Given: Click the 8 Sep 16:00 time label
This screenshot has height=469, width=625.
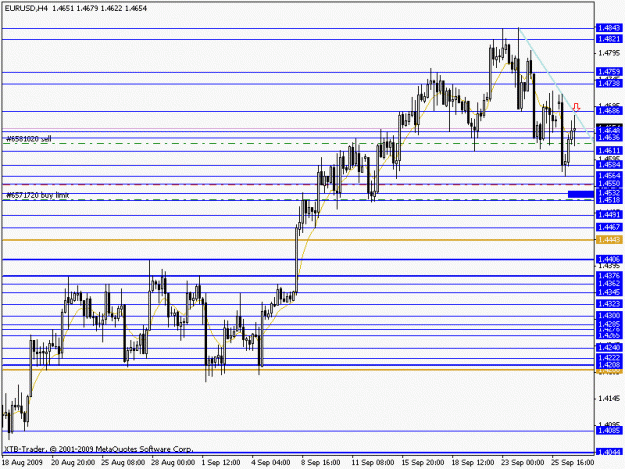Looking at the screenshot, I should point(321,463).
